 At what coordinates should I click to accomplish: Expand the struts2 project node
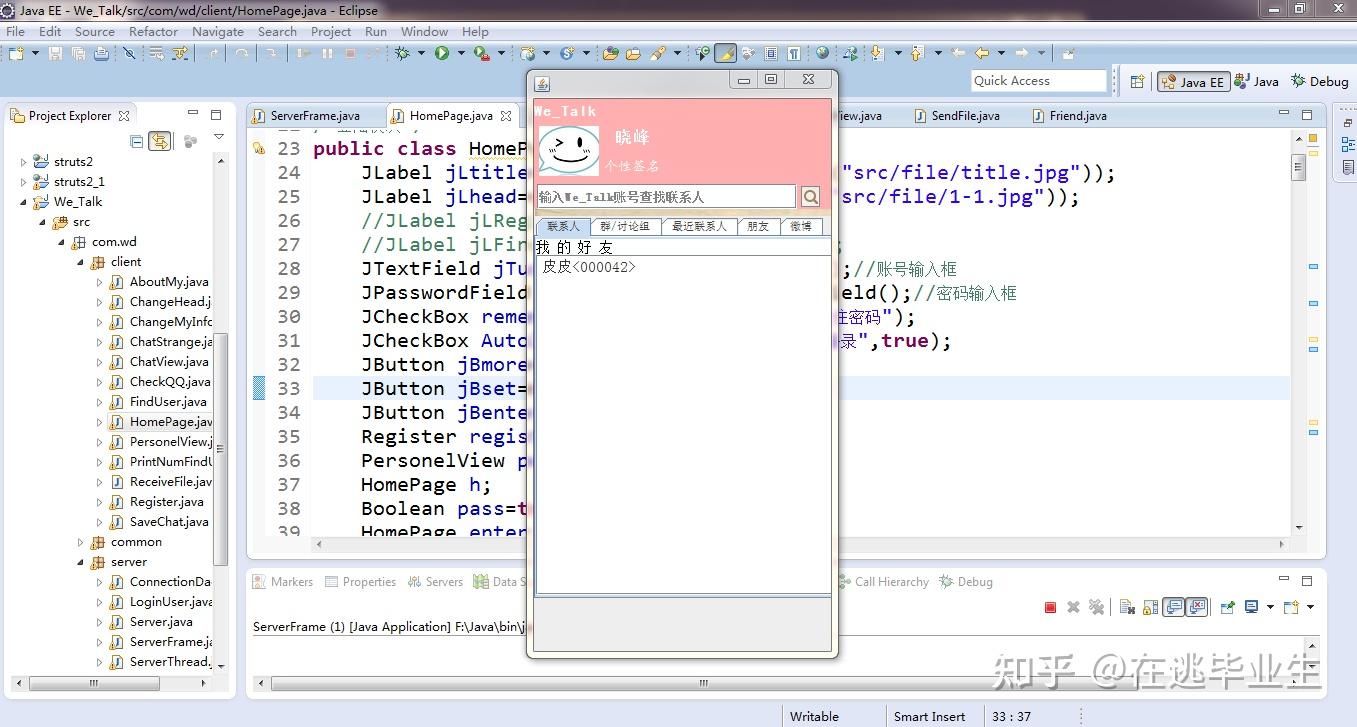tap(24, 162)
